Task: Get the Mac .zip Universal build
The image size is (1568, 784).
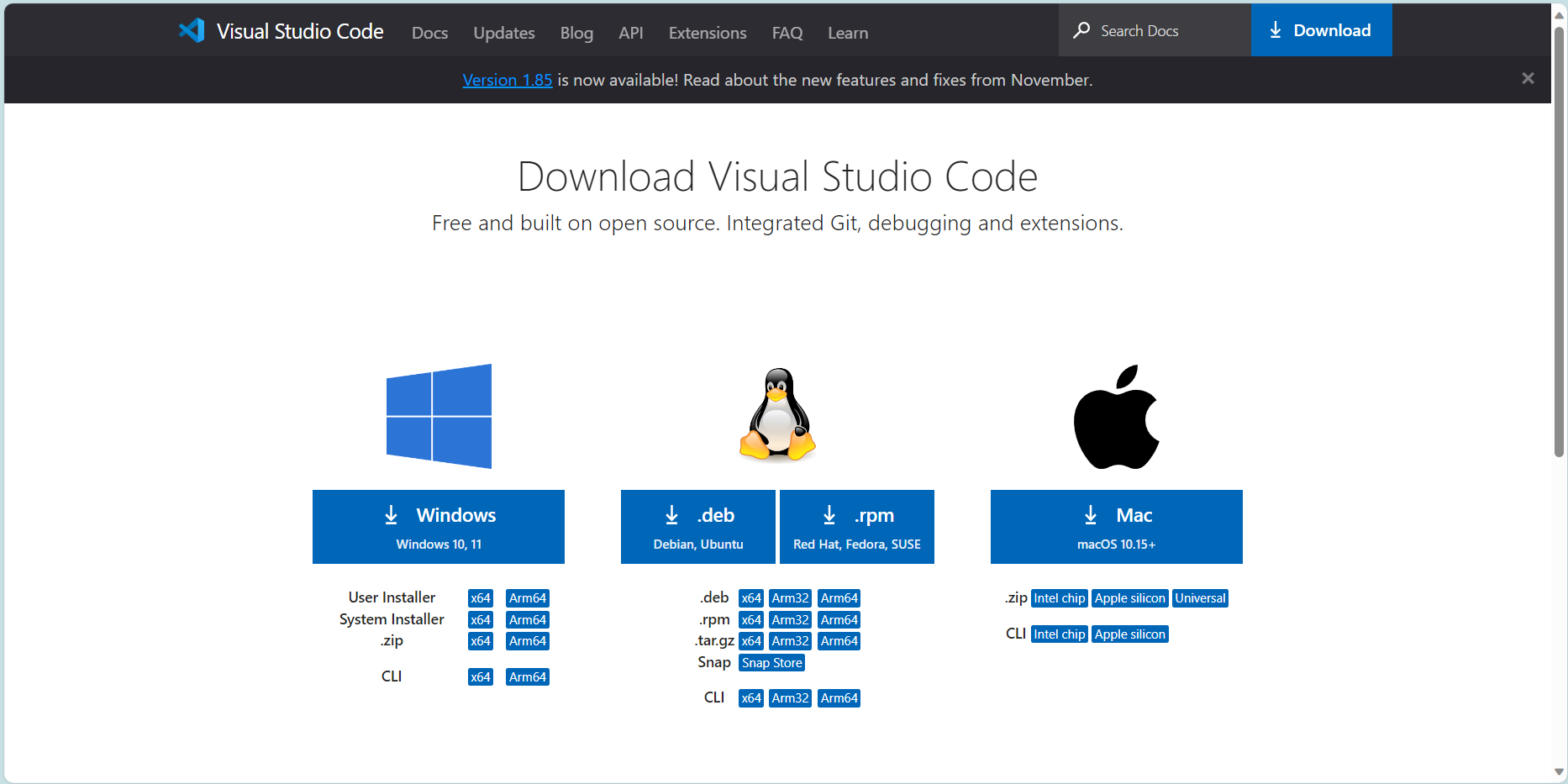Action: pyautogui.click(x=1201, y=598)
